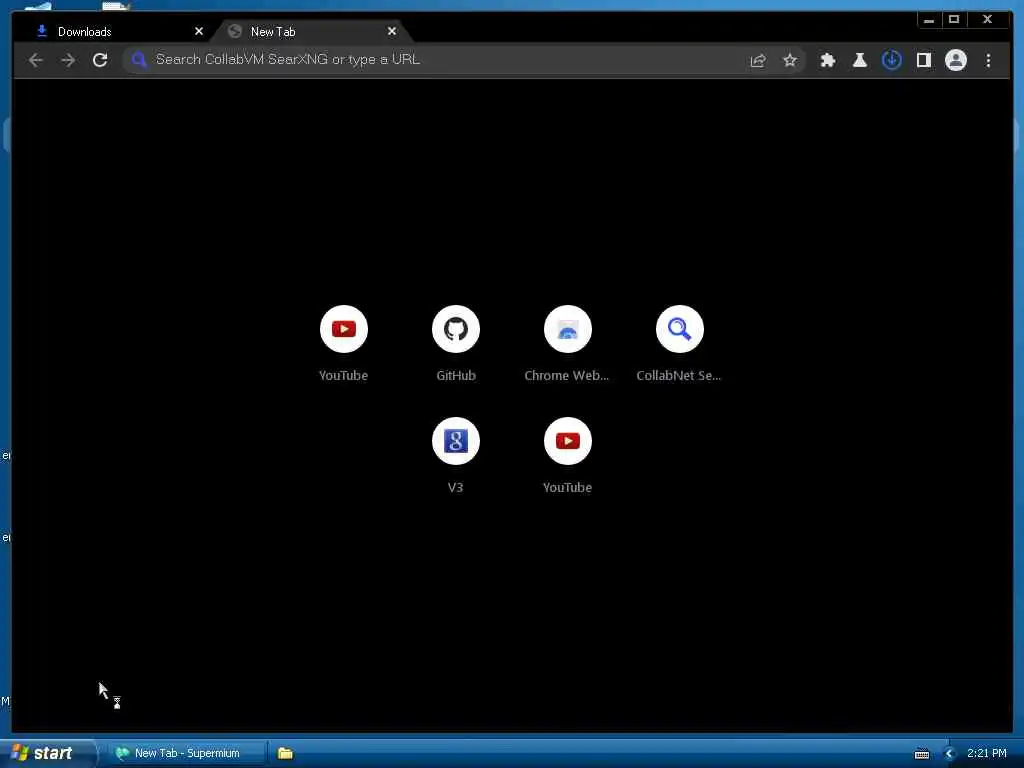This screenshot has height=768, width=1024.
Task: Minimize the Supermium window
Action: [x=929, y=20]
